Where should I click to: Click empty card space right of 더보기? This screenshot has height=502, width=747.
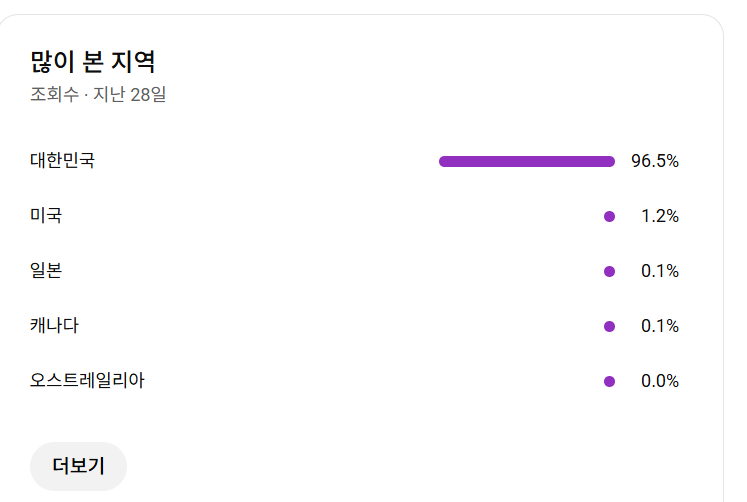(400, 466)
